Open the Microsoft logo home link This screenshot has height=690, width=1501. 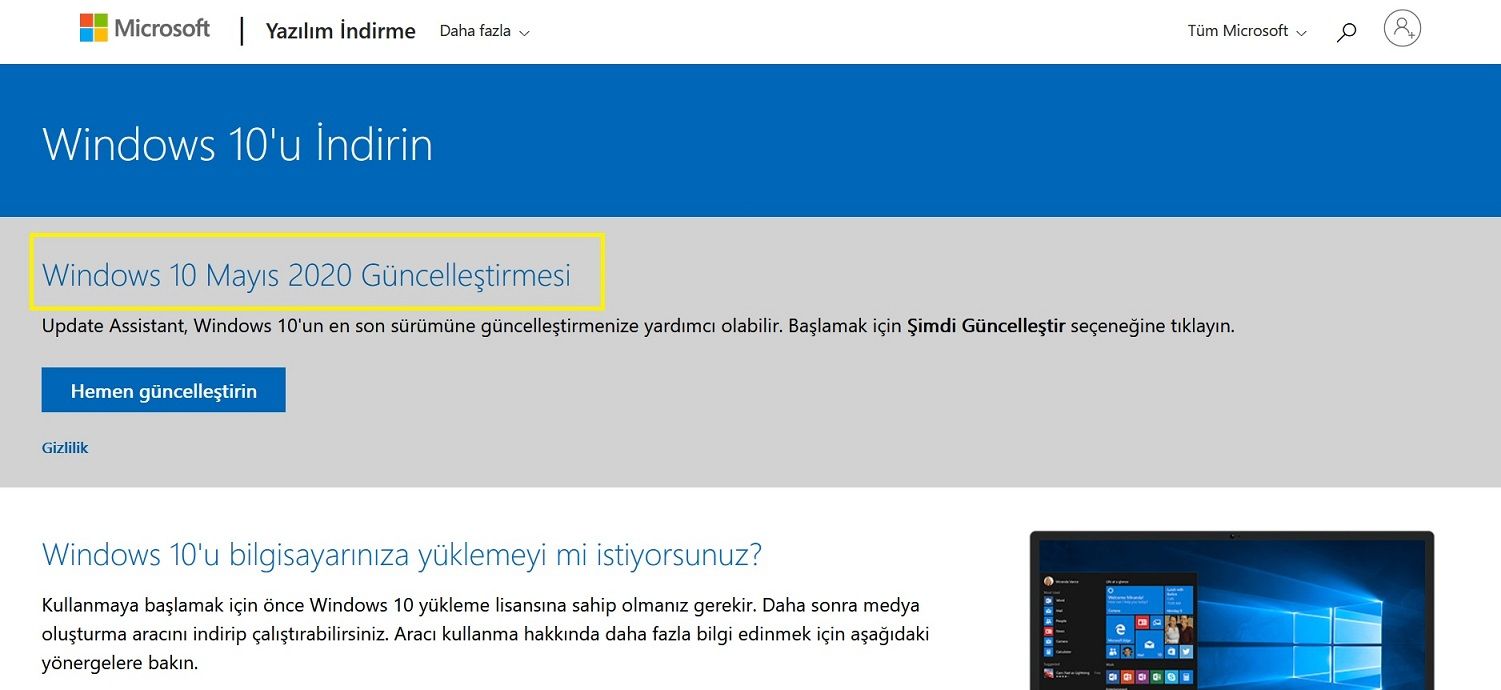(145, 28)
